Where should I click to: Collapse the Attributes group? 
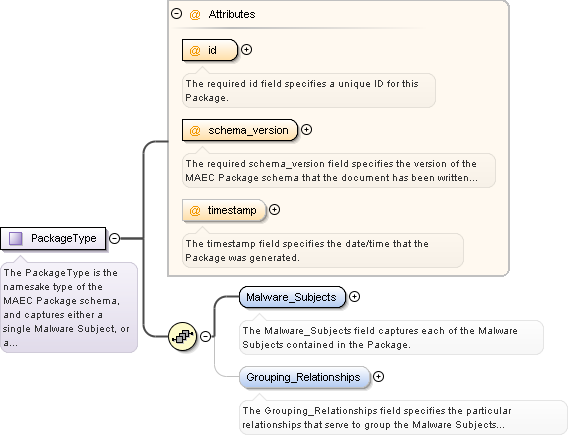(x=177, y=14)
